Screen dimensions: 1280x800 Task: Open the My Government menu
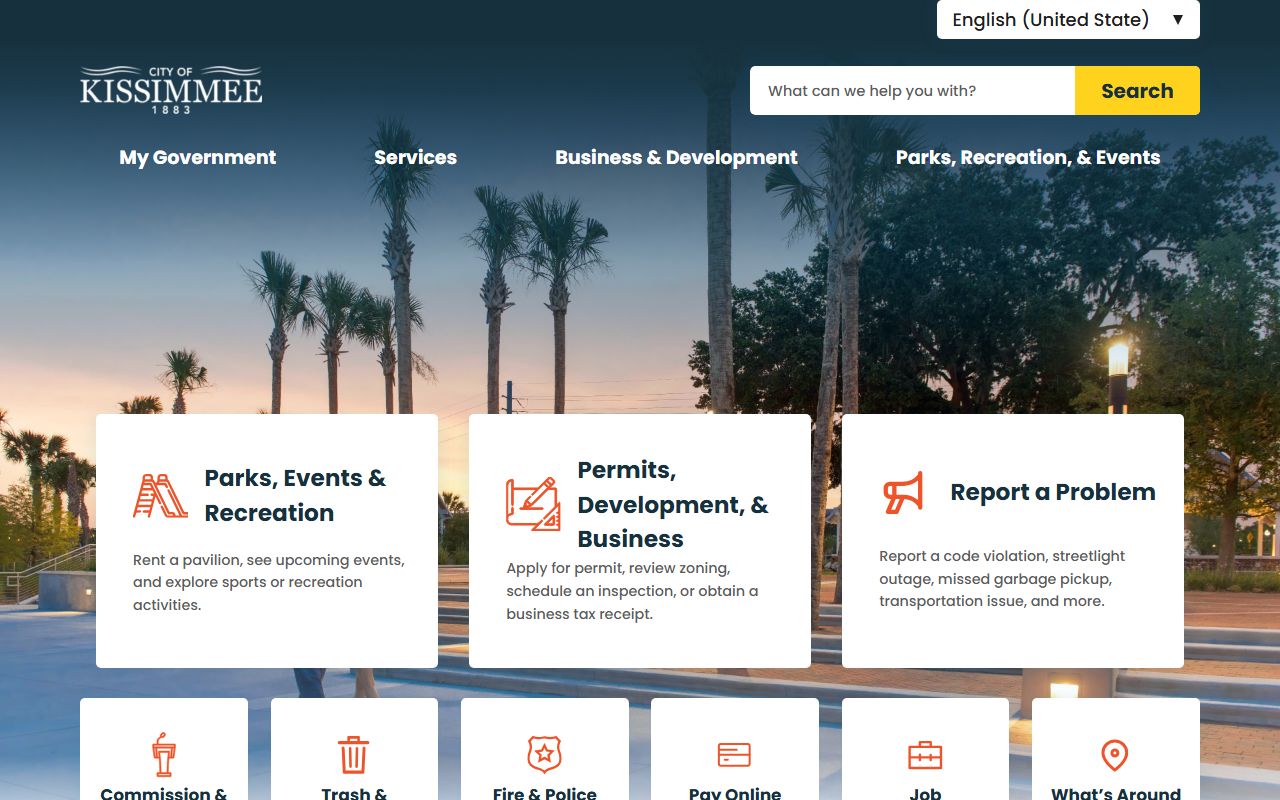197,157
